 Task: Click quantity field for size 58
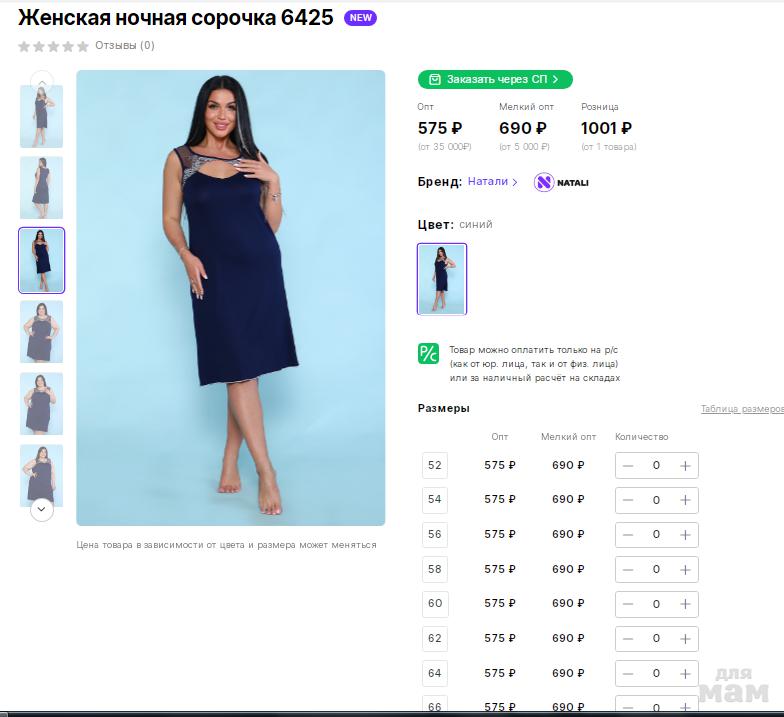(656, 569)
